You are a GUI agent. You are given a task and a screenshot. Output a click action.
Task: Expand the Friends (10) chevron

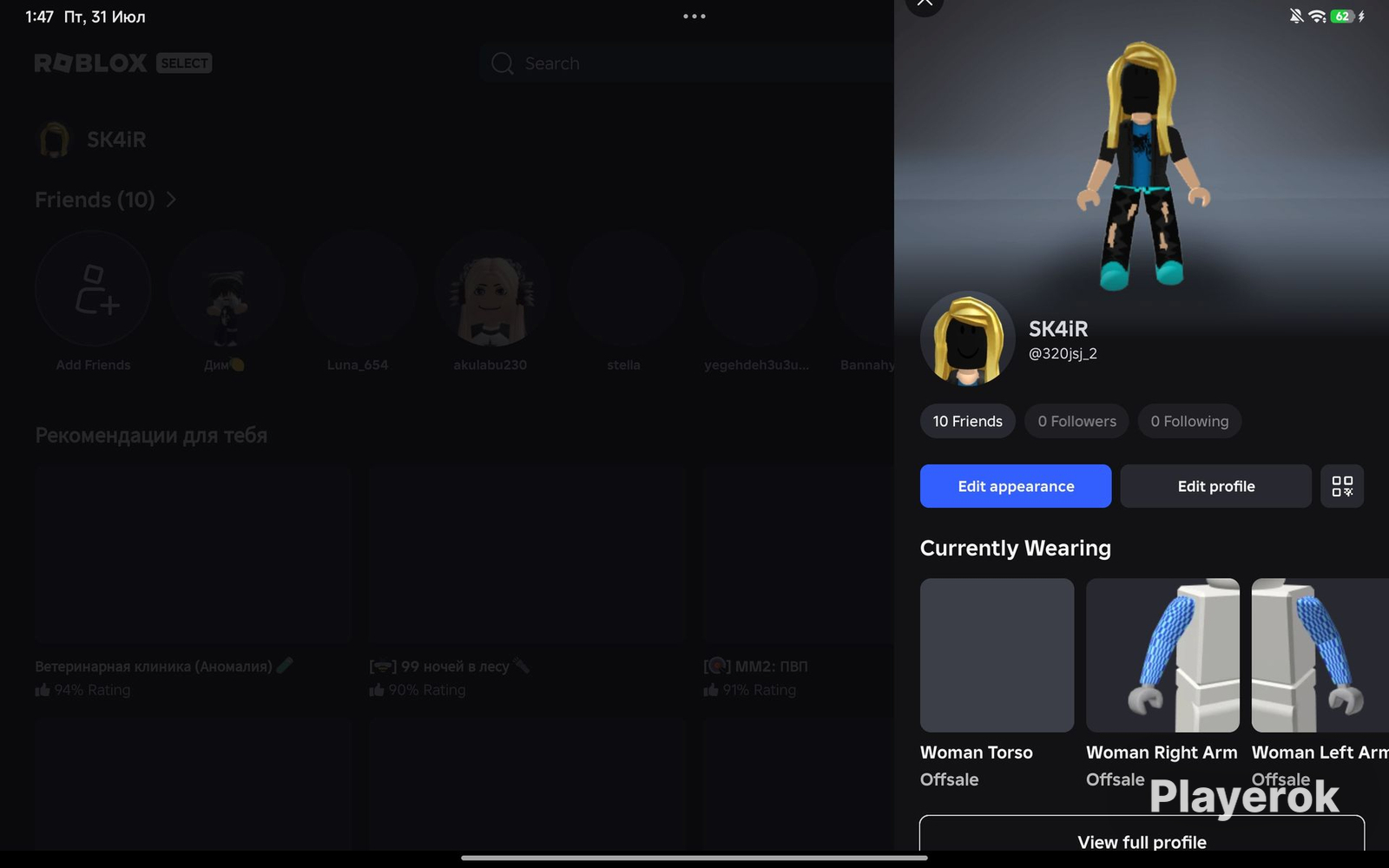coord(171,200)
